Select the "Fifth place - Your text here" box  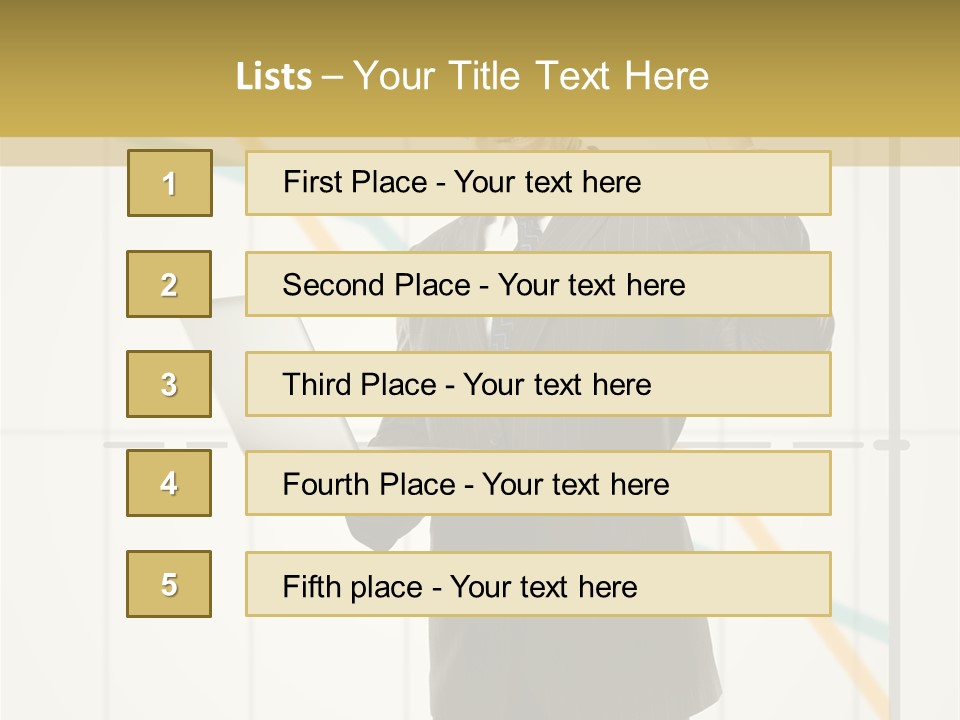[x=538, y=584]
